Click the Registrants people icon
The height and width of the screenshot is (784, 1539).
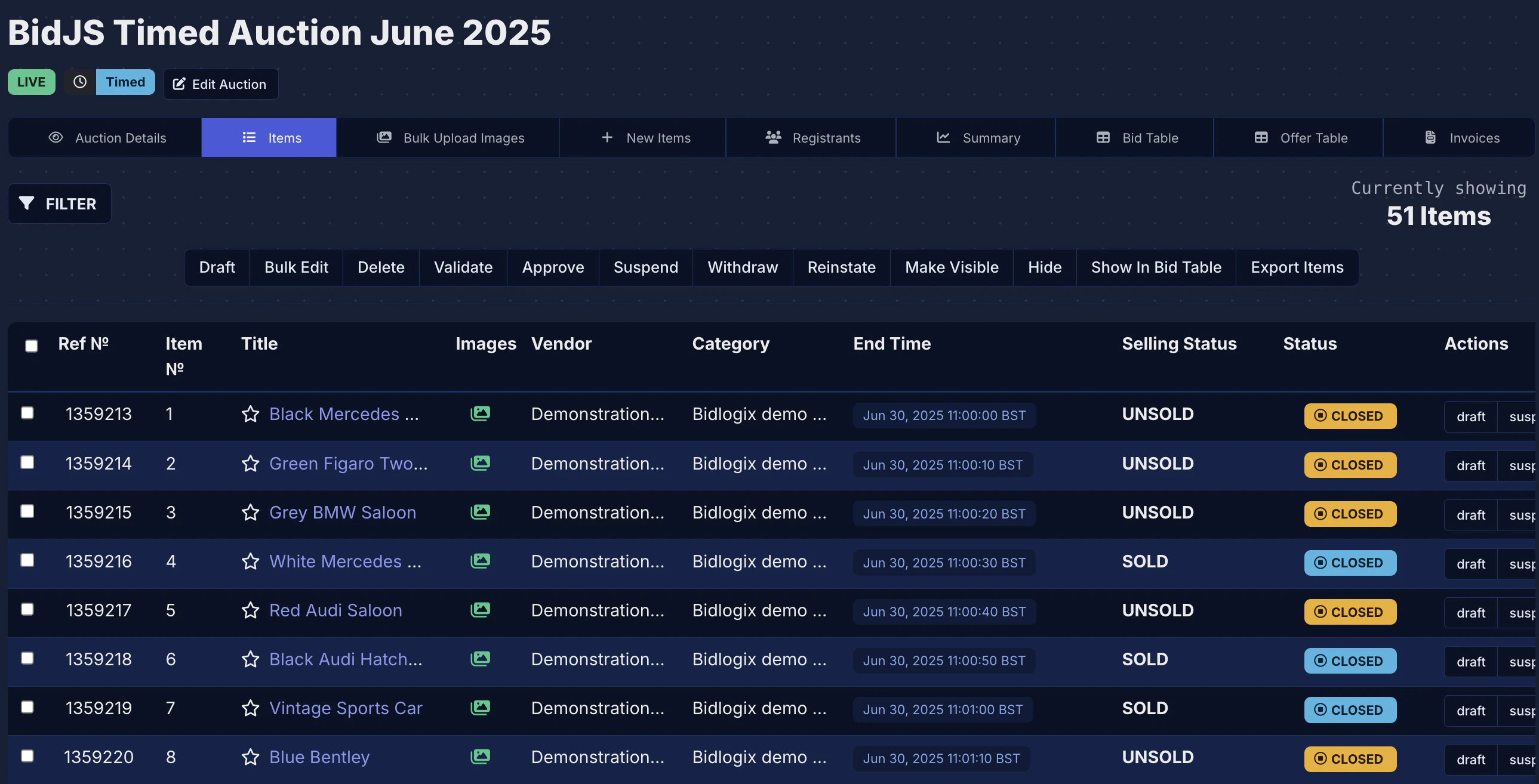(772, 137)
